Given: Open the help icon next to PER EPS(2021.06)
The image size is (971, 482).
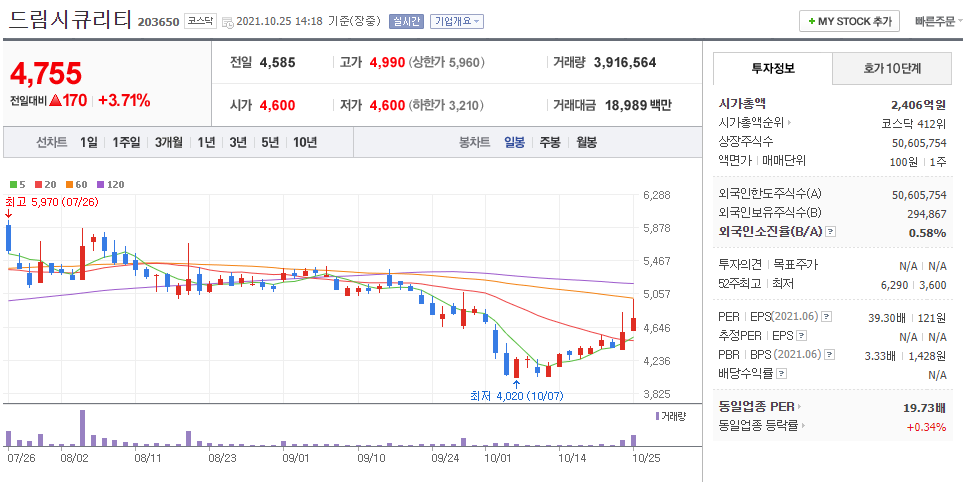Looking at the screenshot, I should pos(826,317).
